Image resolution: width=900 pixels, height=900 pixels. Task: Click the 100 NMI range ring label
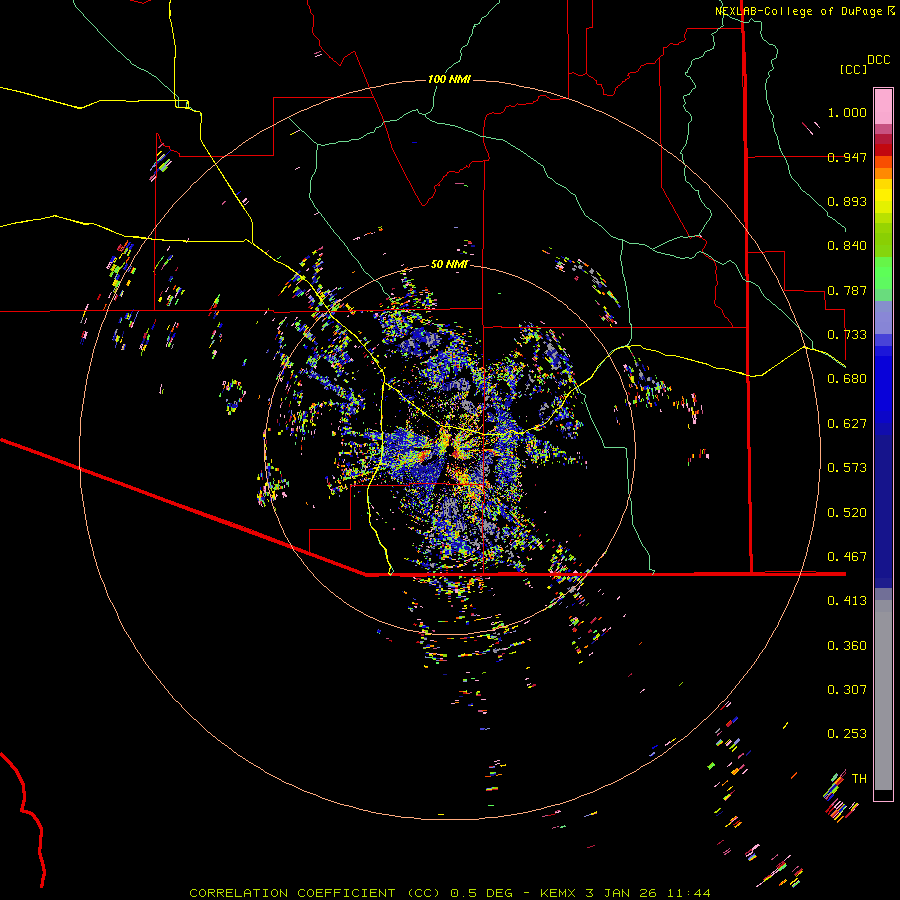tap(449, 79)
